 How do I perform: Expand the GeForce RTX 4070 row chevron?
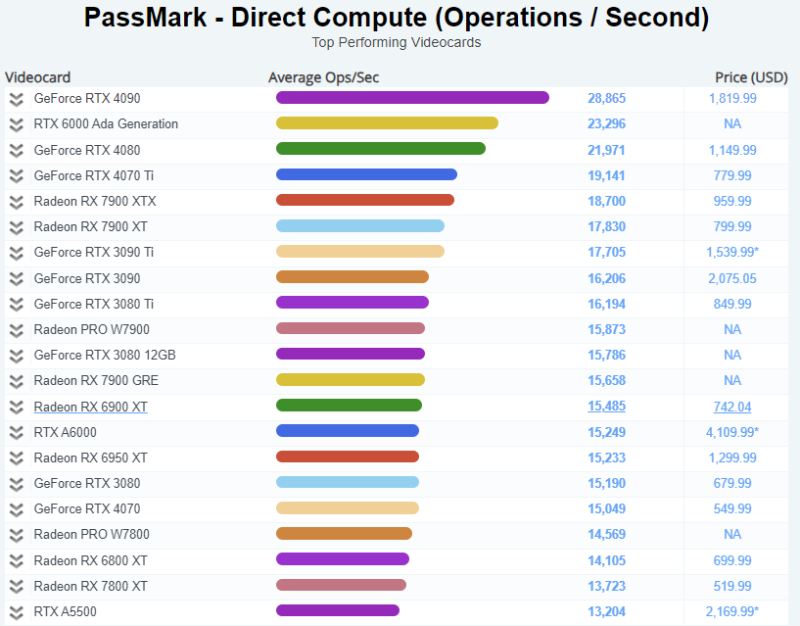tap(16, 509)
